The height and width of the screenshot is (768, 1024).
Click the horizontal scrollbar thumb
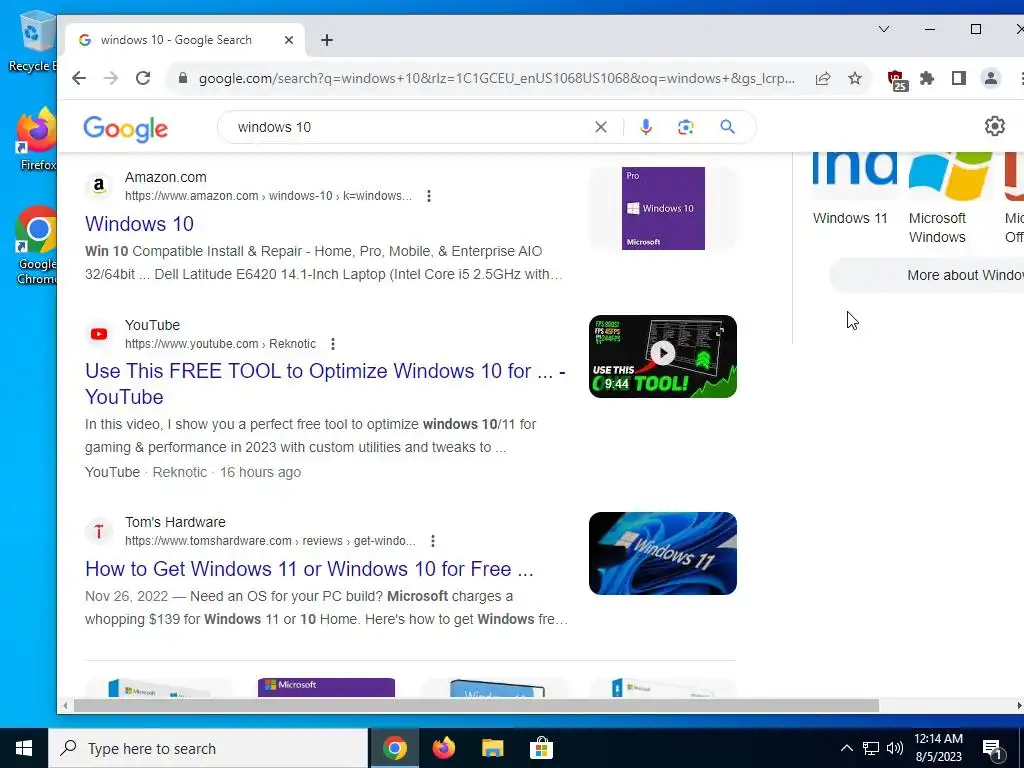pos(476,705)
